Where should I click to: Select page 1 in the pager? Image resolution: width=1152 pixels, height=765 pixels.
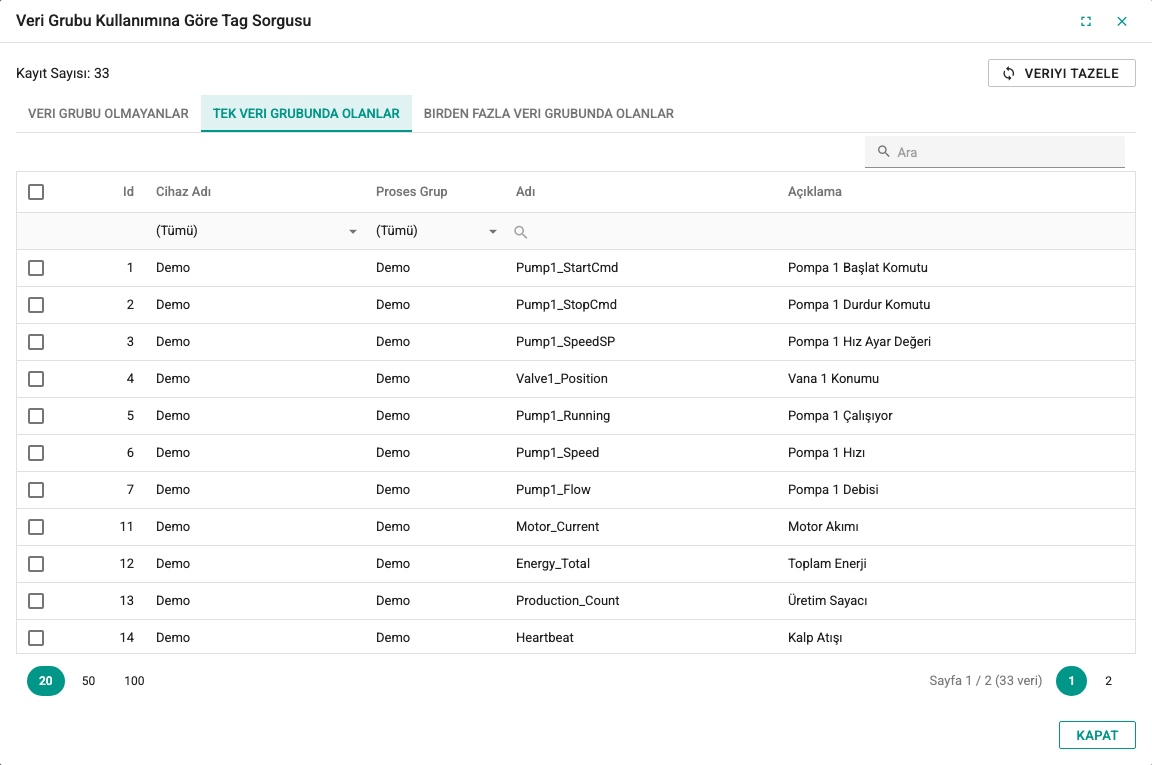tap(1071, 681)
